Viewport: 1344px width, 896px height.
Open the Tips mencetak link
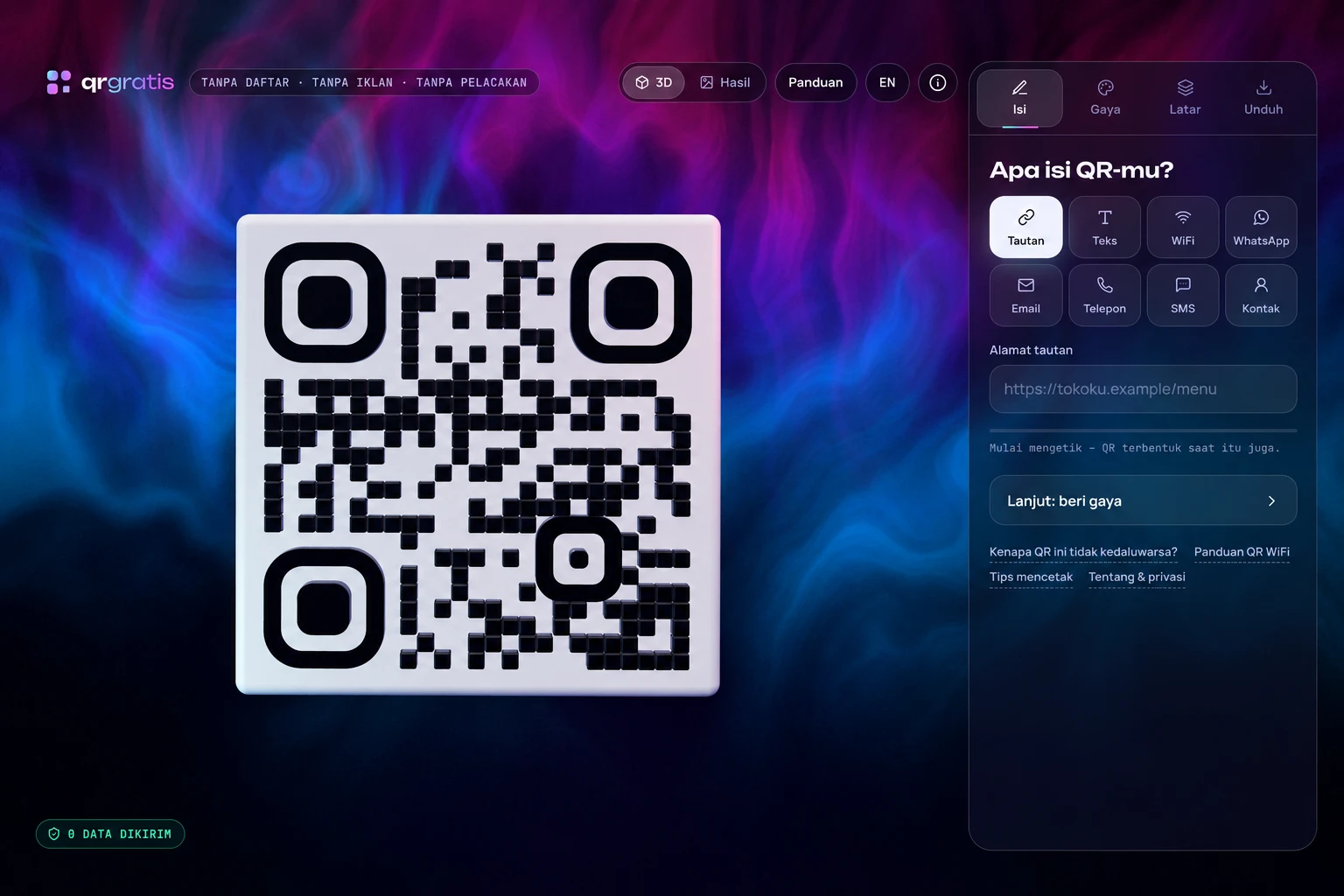(x=1031, y=577)
